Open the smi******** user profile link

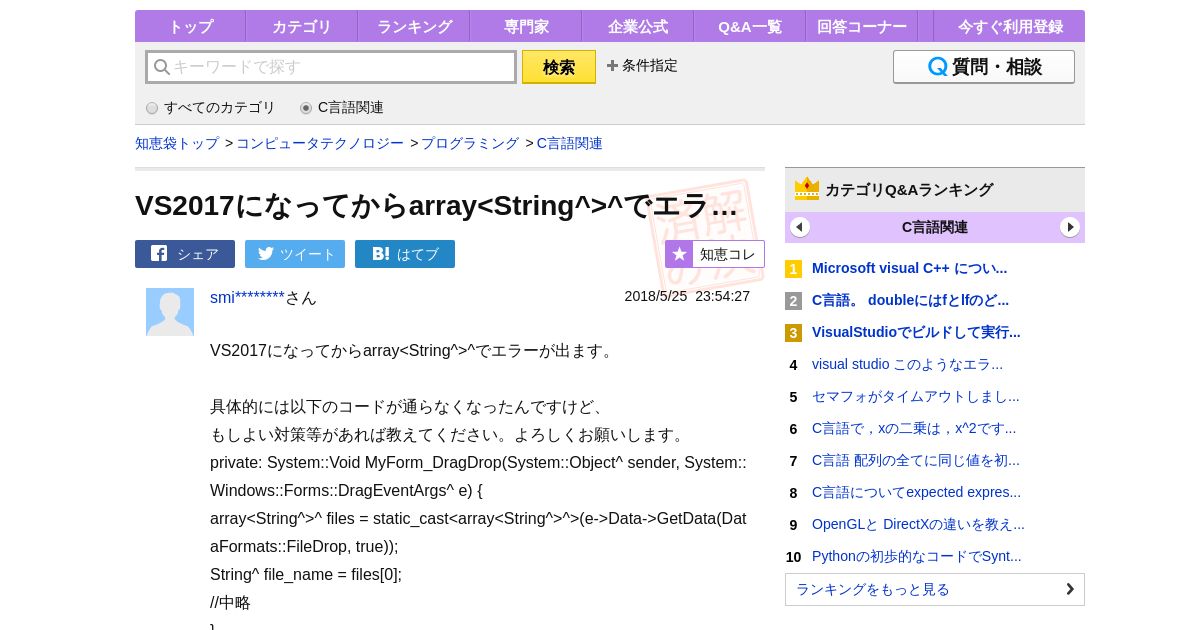point(247,297)
